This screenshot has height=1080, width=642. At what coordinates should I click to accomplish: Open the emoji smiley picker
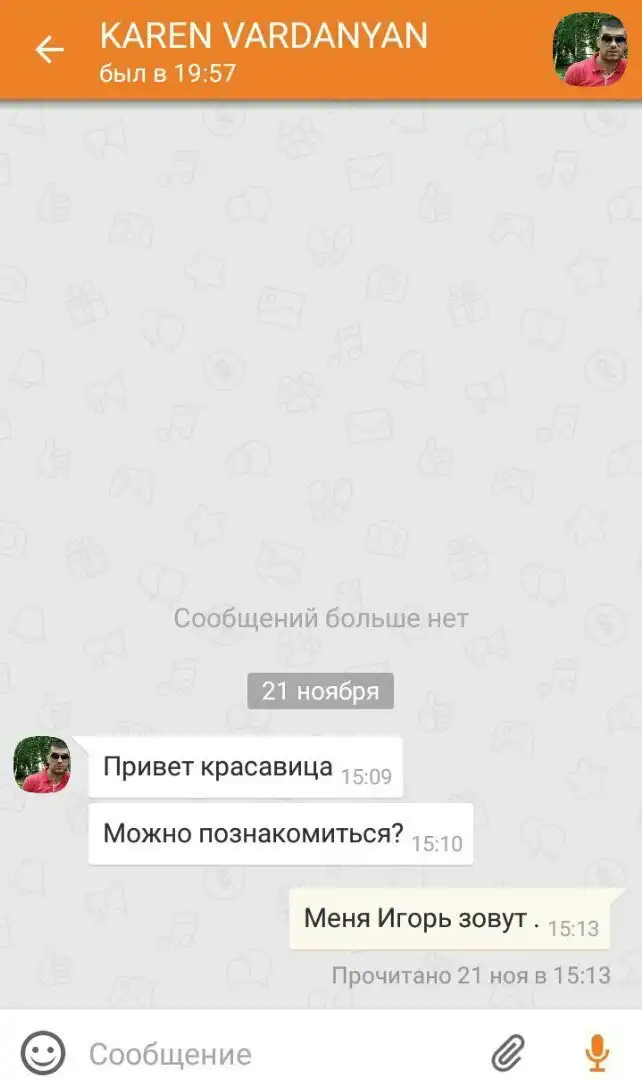coord(43,1052)
